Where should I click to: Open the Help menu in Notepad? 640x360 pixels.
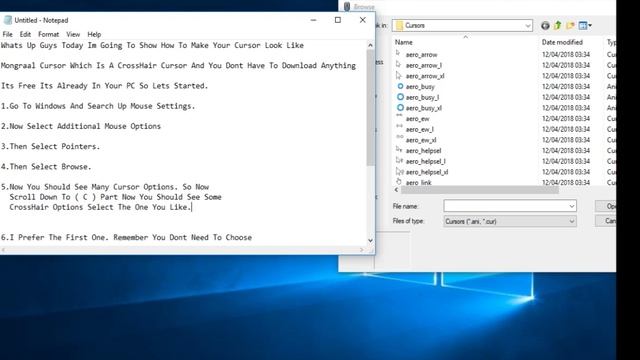tap(94, 34)
